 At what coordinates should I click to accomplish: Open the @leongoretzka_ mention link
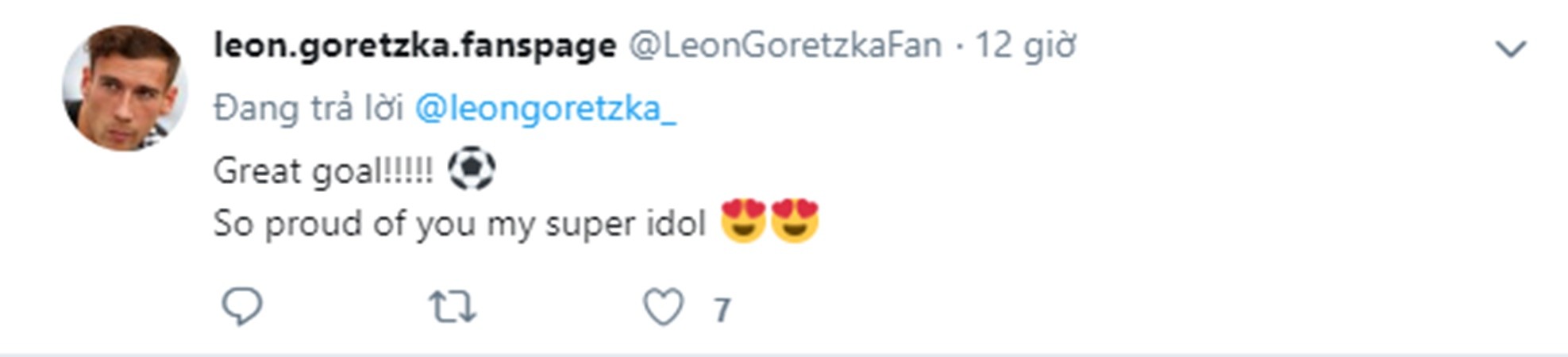545,109
